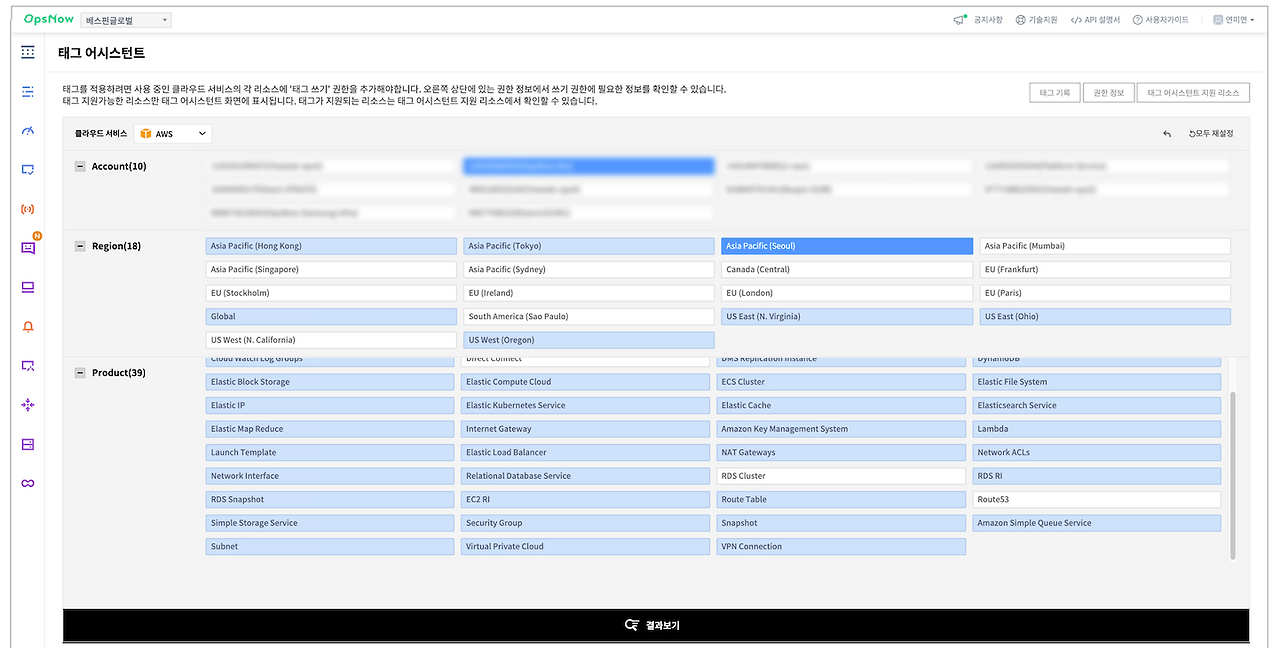Toggle the Security Group product
This screenshot has width=1280, height=648.
[585, 523]
